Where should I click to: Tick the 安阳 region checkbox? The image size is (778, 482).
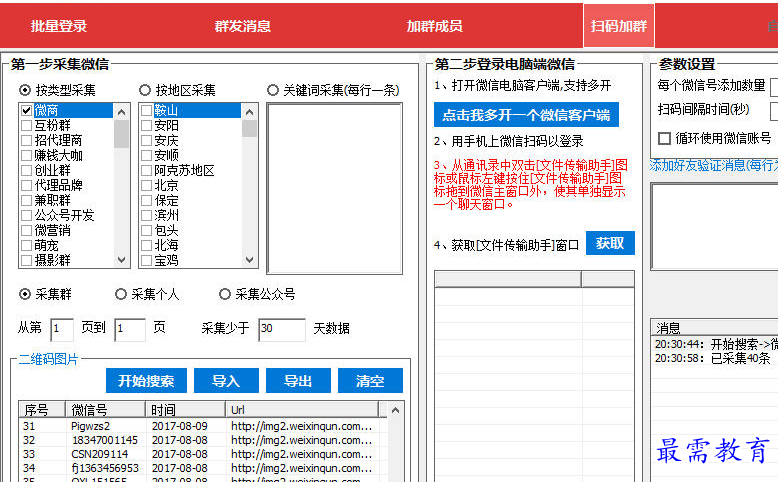click(146, 125)
